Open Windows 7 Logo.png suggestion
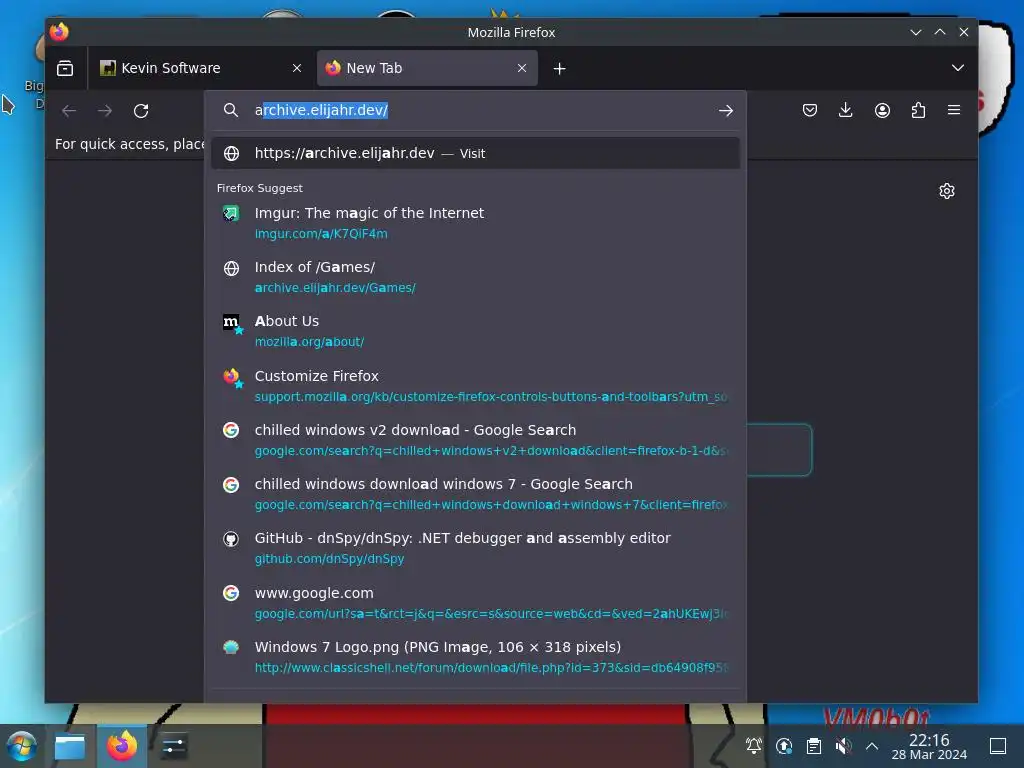This screenshot has width=1024, height=768. [x=475, y=657]
